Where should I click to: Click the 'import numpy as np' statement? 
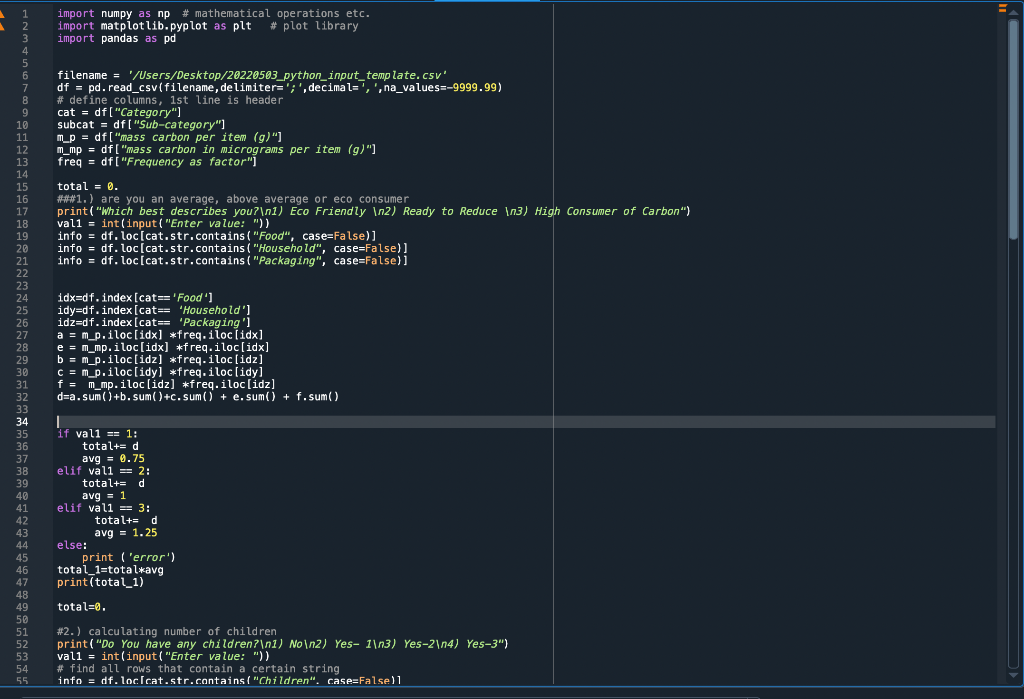tap(114, 13)
